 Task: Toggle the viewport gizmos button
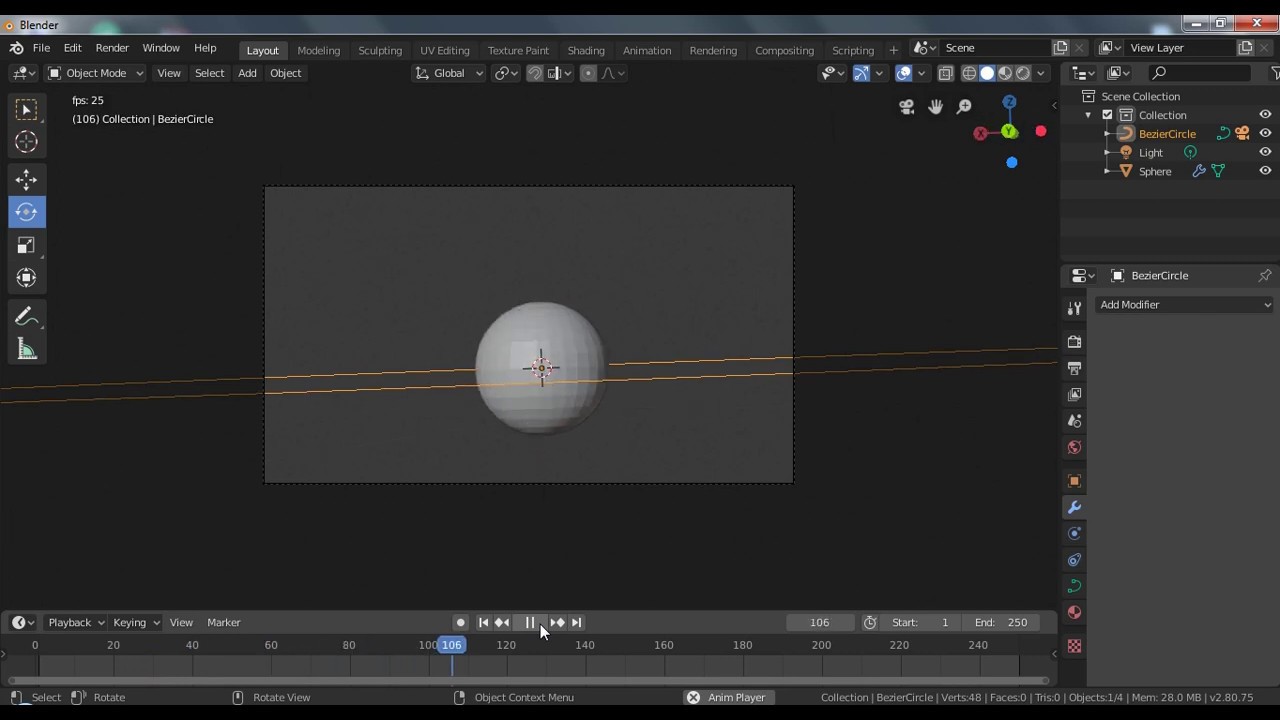(861, 73)
